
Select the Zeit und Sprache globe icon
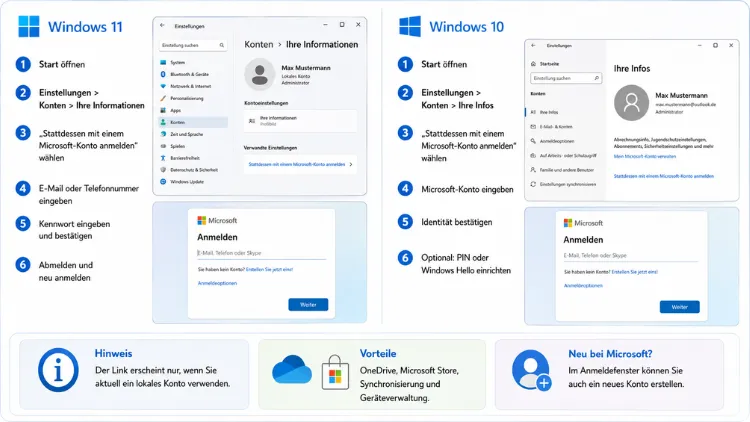(163, 134)
